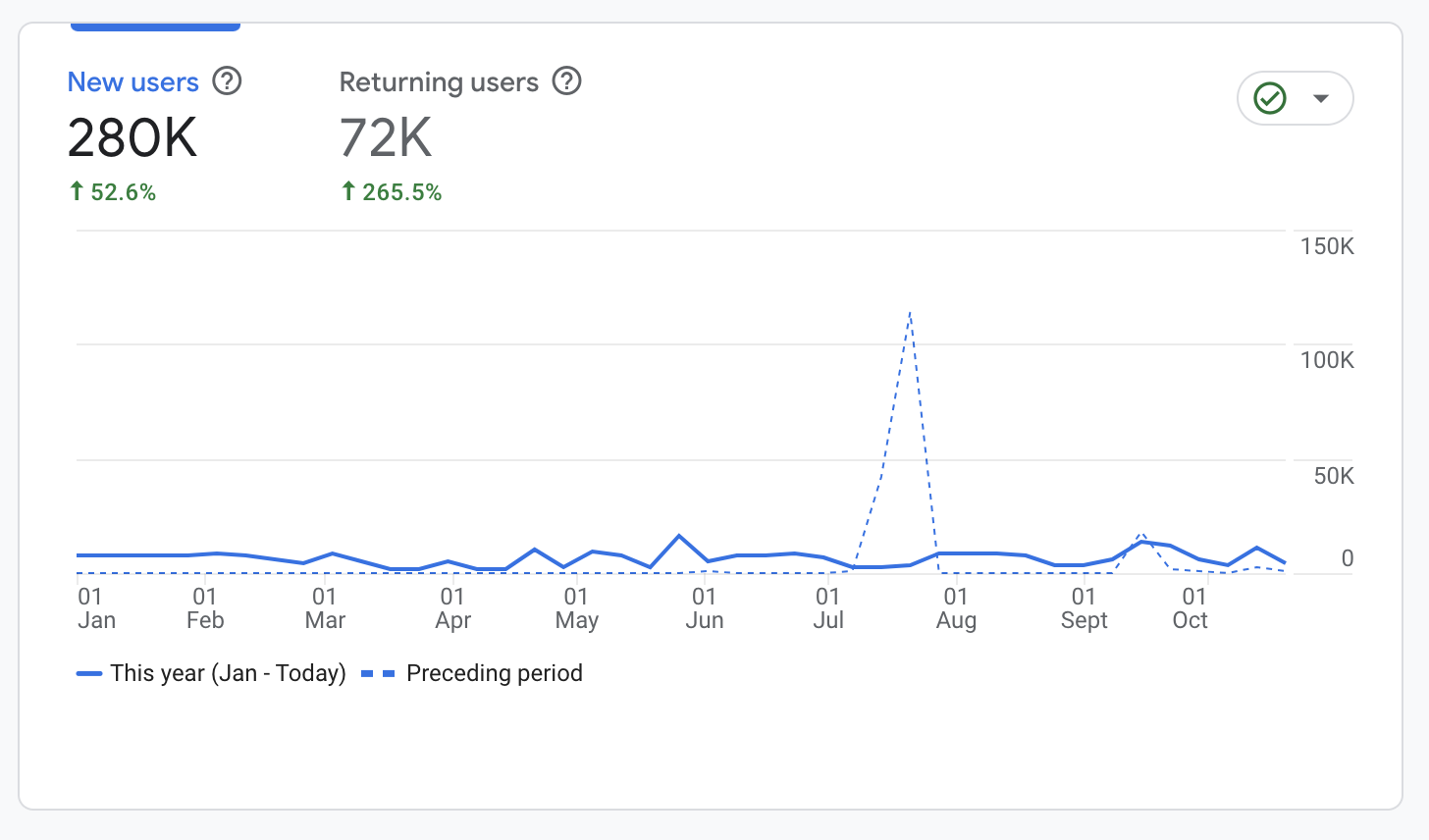Click the 0 y-axis label
The width and height of the screenshot is (1429, 840).
click(1348, 558)
